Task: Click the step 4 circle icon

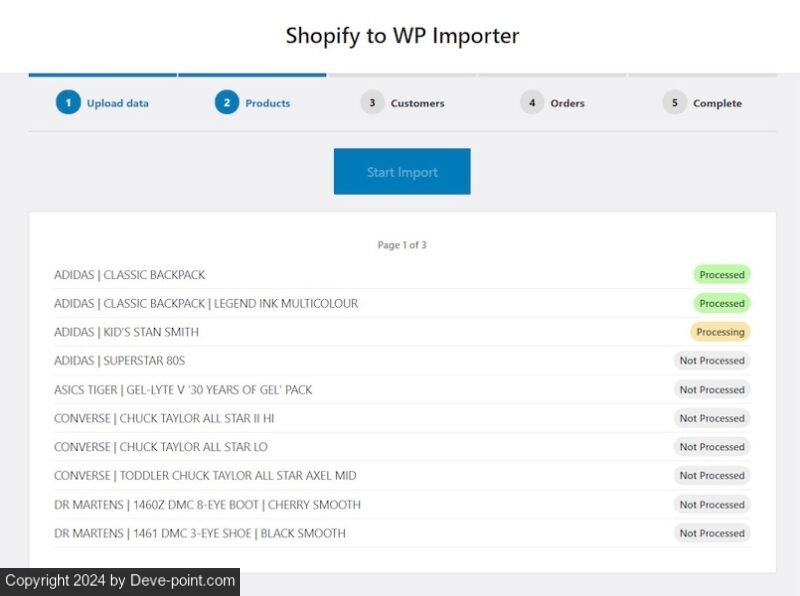Action: pyautogui.click(x=532, y=102)
